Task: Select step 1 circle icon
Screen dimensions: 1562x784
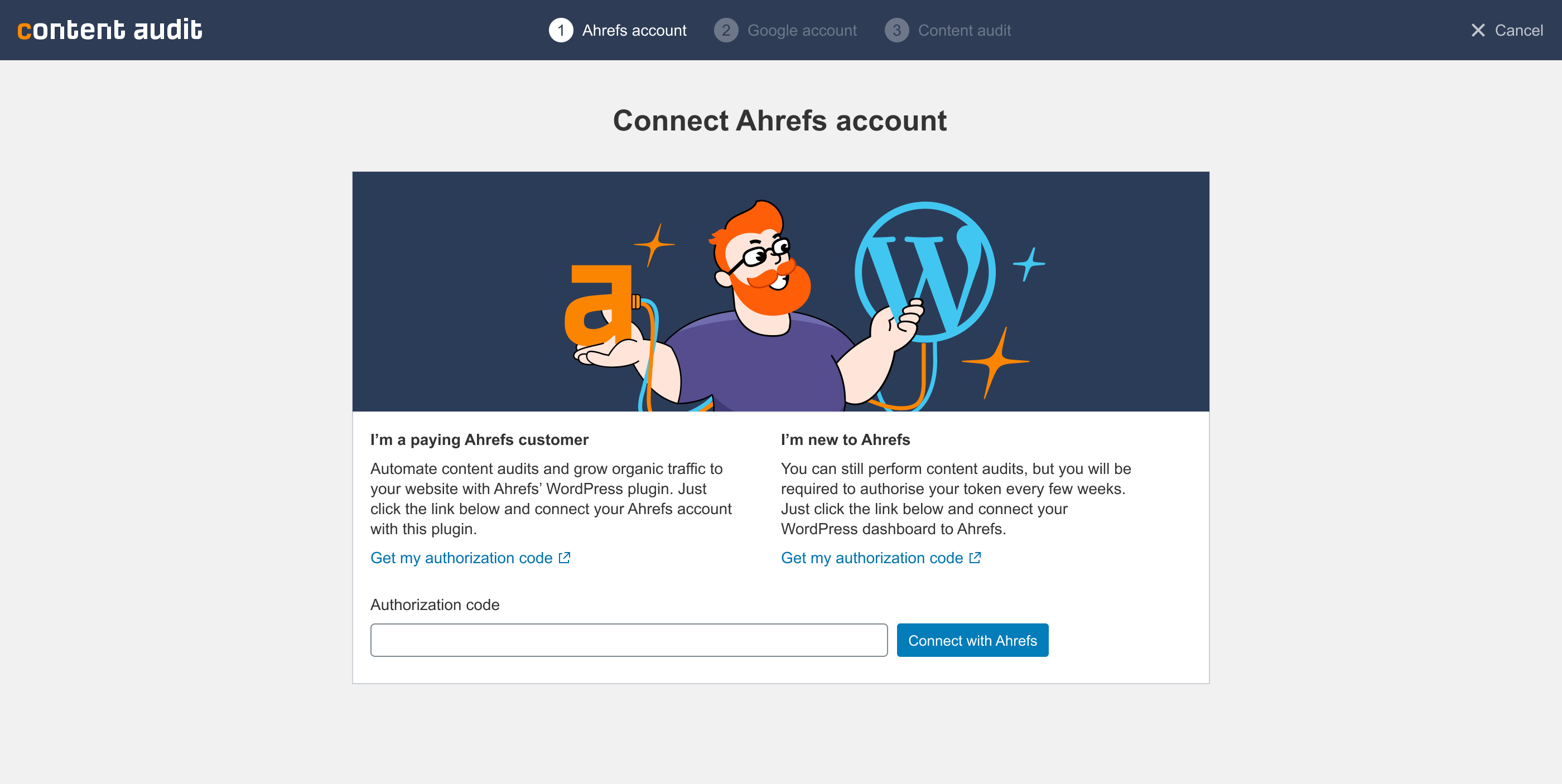Action: pyautogui.click(x=561, y=30)
